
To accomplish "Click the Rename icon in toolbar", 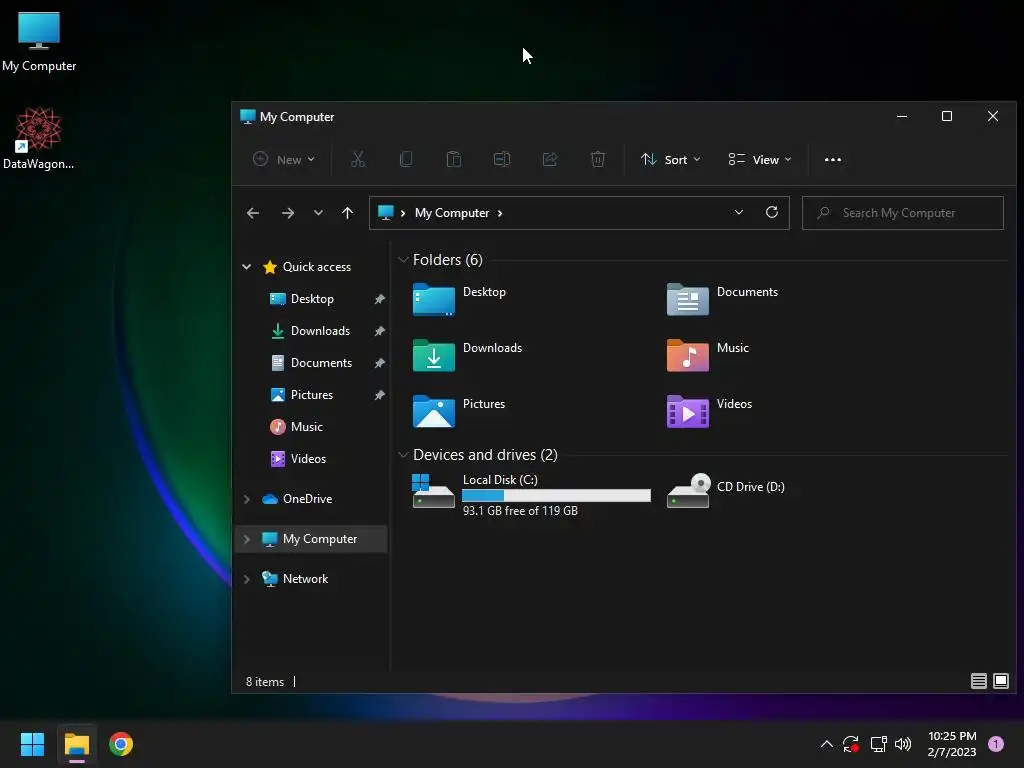I will coord(502,159).
